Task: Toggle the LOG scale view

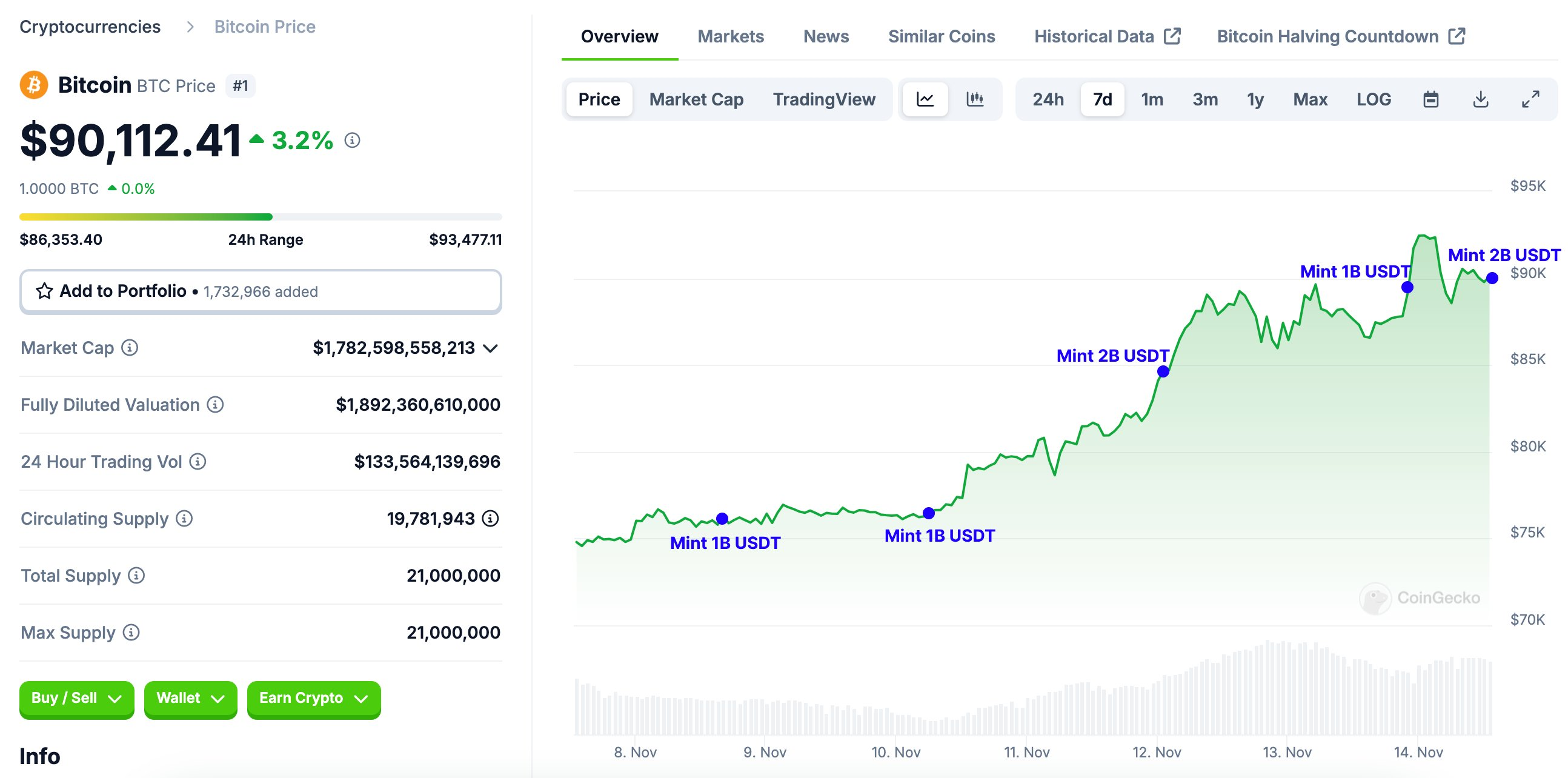Action: [1373, 98]
